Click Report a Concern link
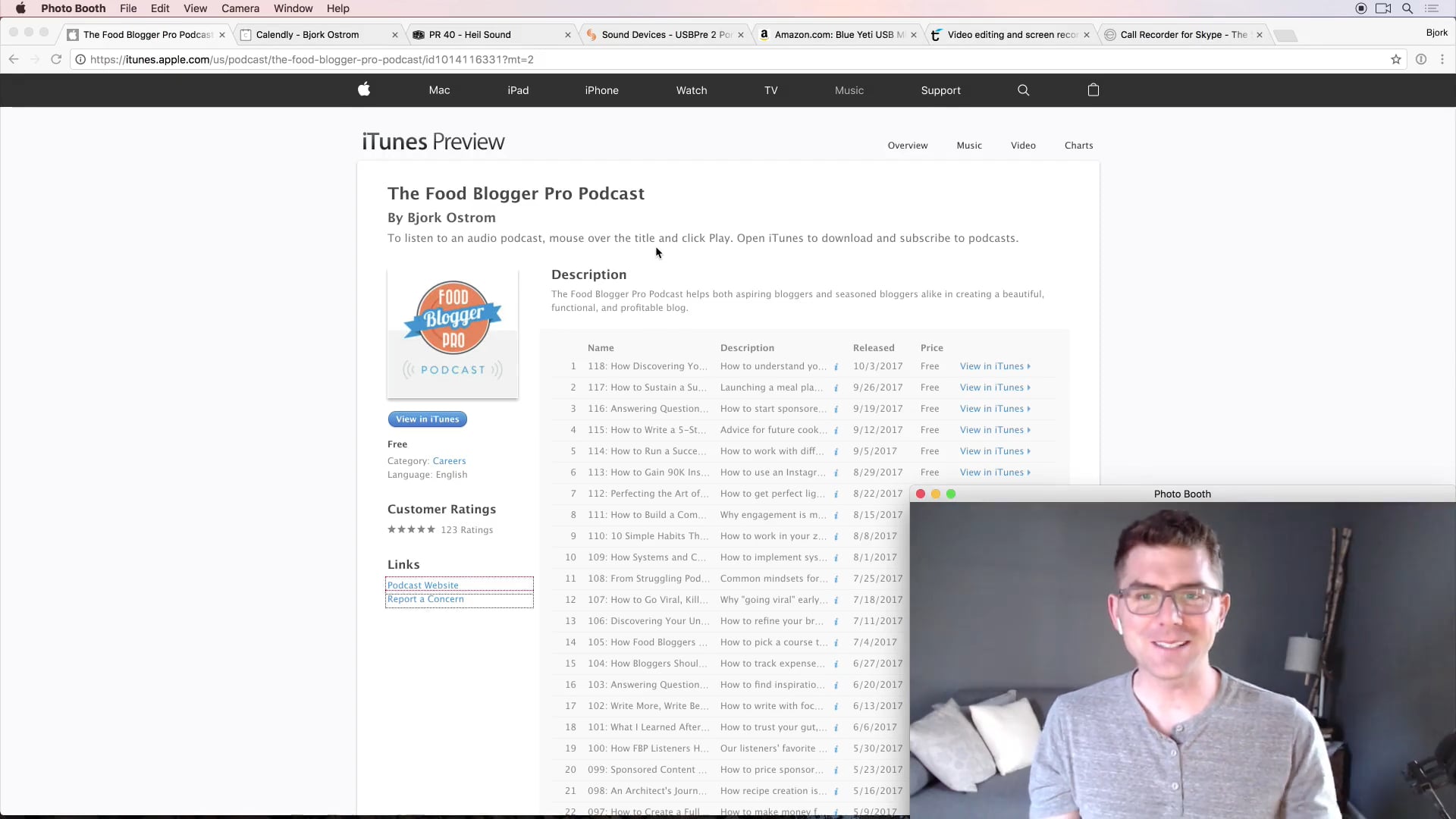This screenshot has height=819, width=1456. [425, 599]
